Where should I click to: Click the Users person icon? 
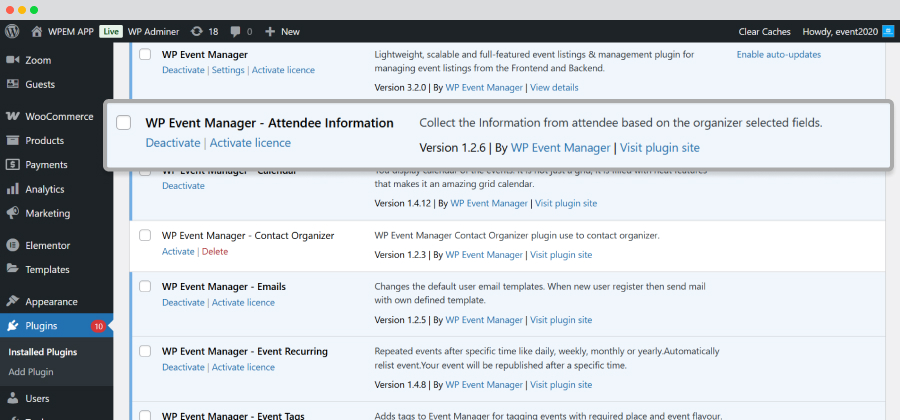pyautogui.click(x=13, y=398)
